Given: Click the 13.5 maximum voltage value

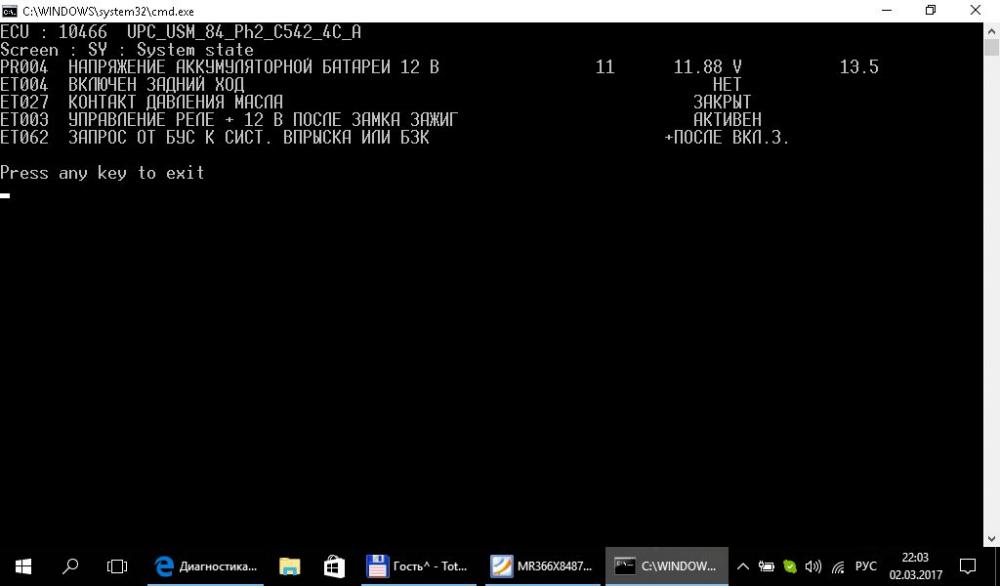Looking at the screenshot, I should coord(859,67).
